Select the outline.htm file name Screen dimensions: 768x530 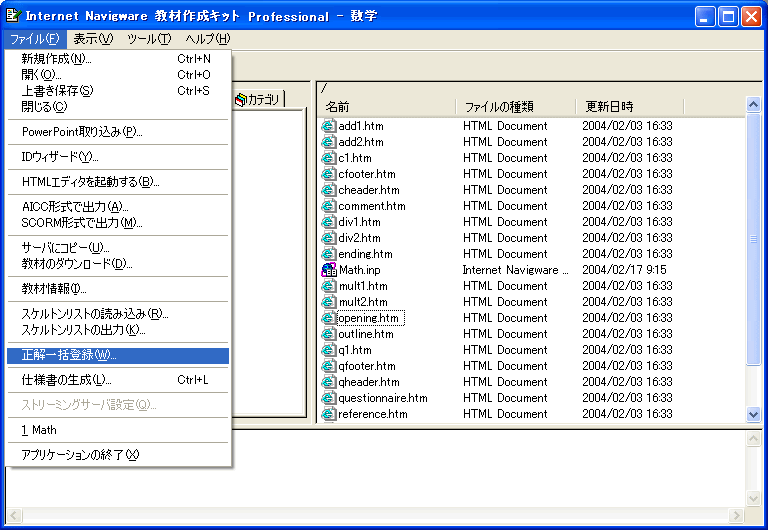[x=366, y=334]
